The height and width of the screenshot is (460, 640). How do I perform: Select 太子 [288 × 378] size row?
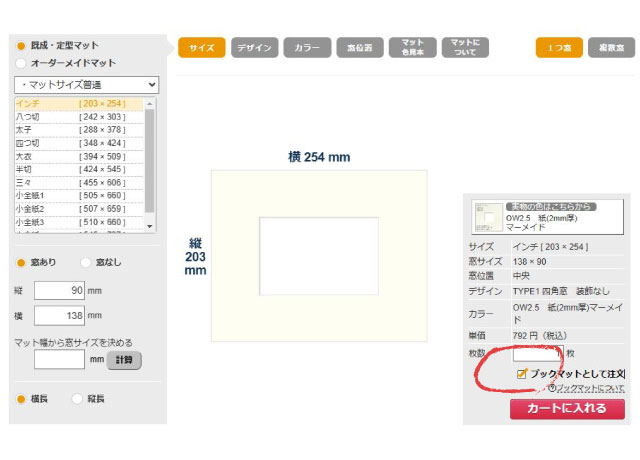pyautogui.click(x=79, y=130)
